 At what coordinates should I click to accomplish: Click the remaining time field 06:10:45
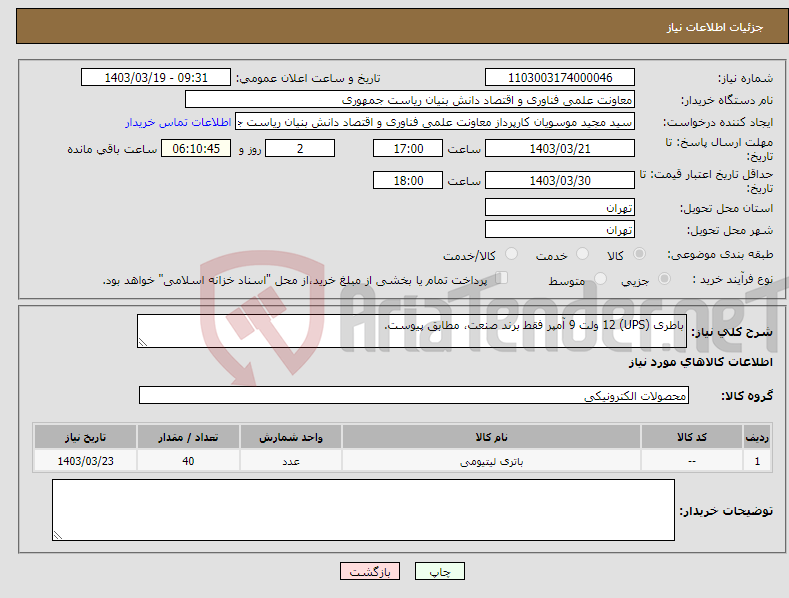click(196, 148)
